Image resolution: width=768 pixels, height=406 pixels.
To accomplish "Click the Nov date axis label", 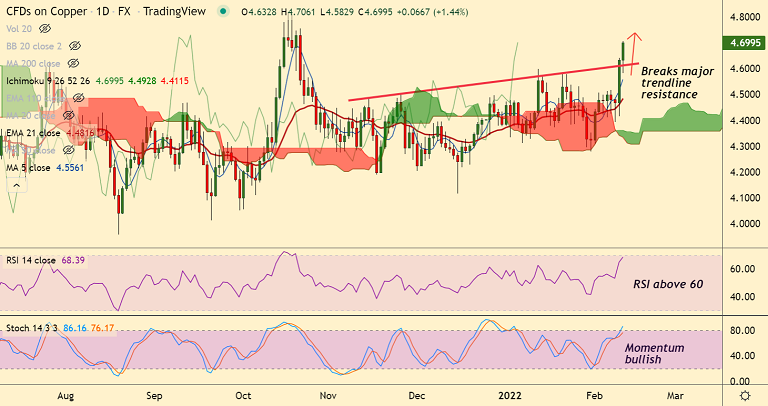I will click(328, 396).
